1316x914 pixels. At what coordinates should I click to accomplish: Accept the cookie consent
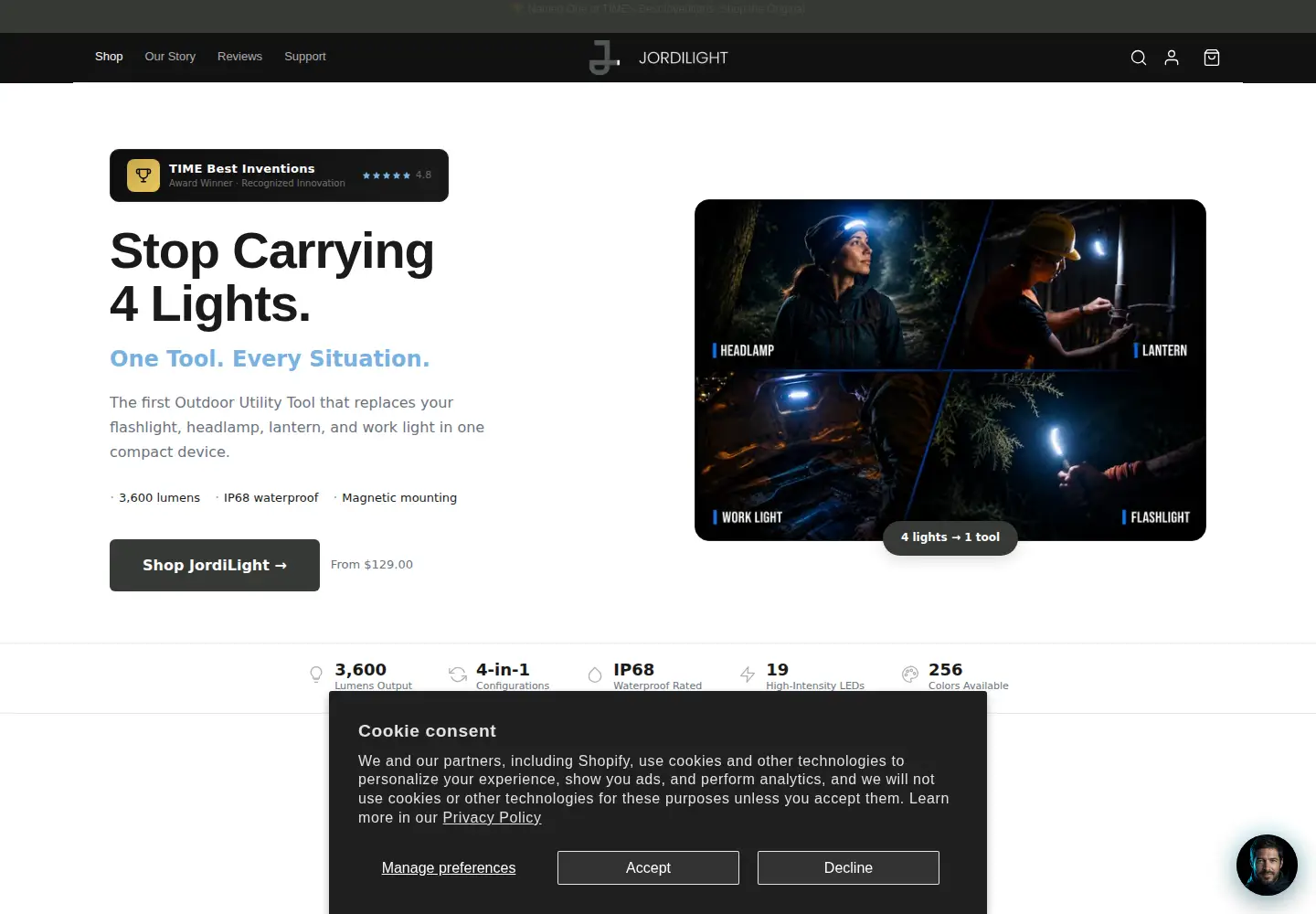point(648,867)
